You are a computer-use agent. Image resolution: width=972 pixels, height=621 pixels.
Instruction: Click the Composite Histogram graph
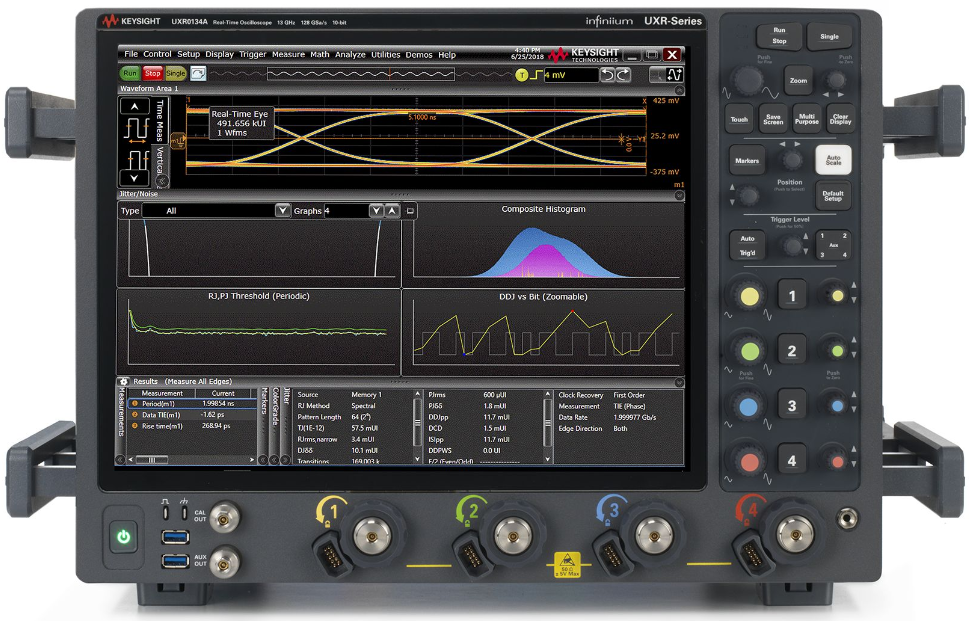(544, 245)
